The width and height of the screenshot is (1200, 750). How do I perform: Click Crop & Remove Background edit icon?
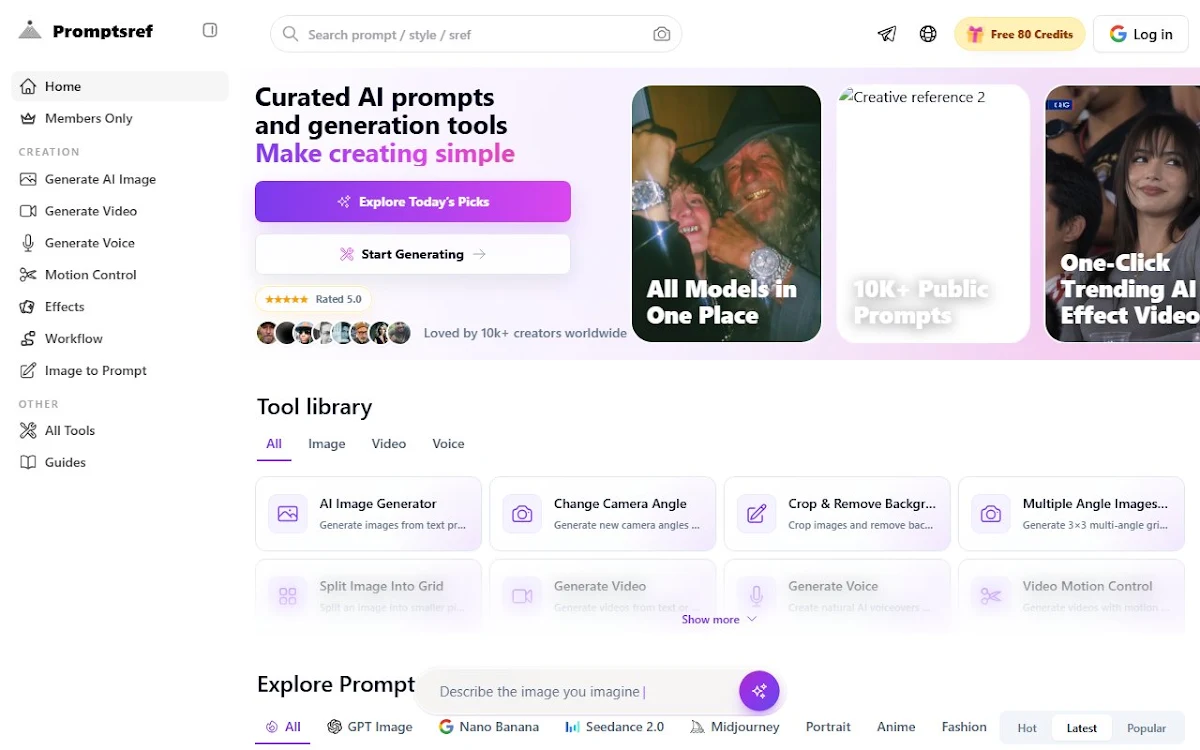757,514
